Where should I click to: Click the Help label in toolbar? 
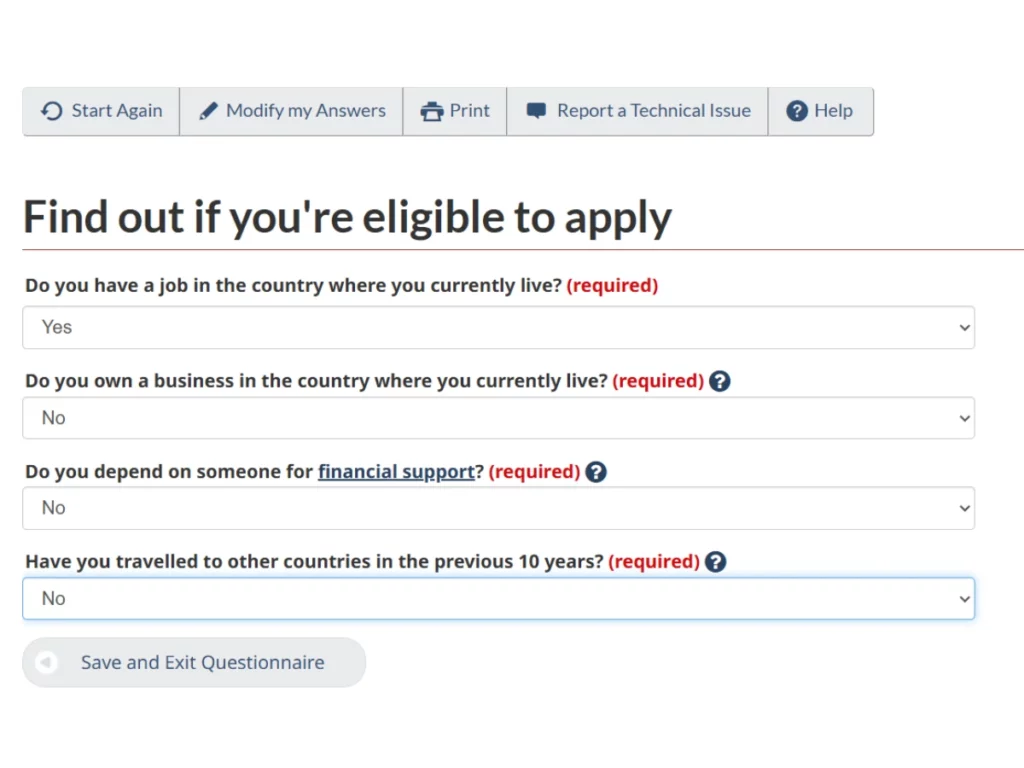(833, 111)
